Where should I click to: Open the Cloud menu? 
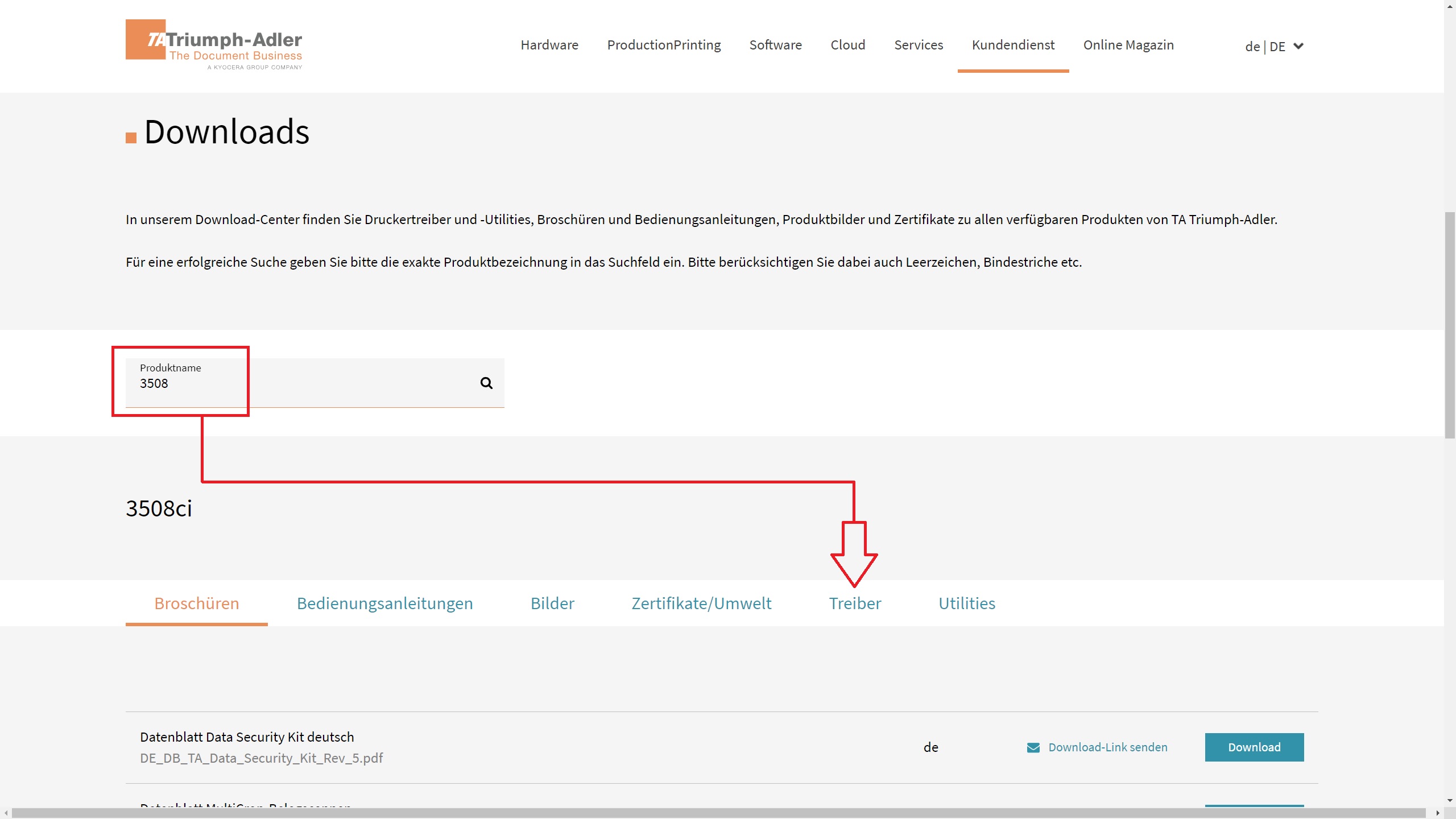click(847, 45)
